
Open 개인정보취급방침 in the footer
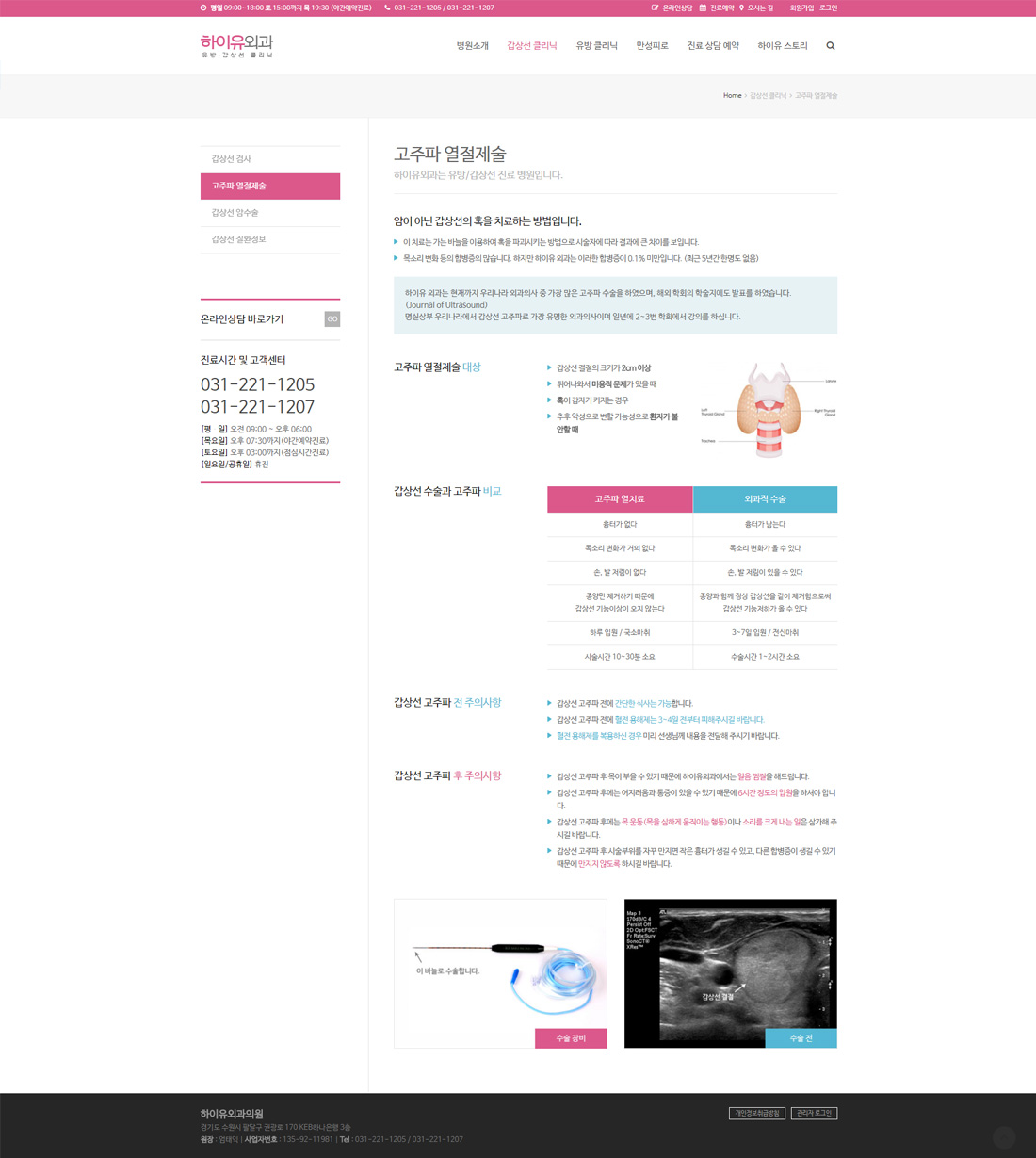coord(757,1114)
